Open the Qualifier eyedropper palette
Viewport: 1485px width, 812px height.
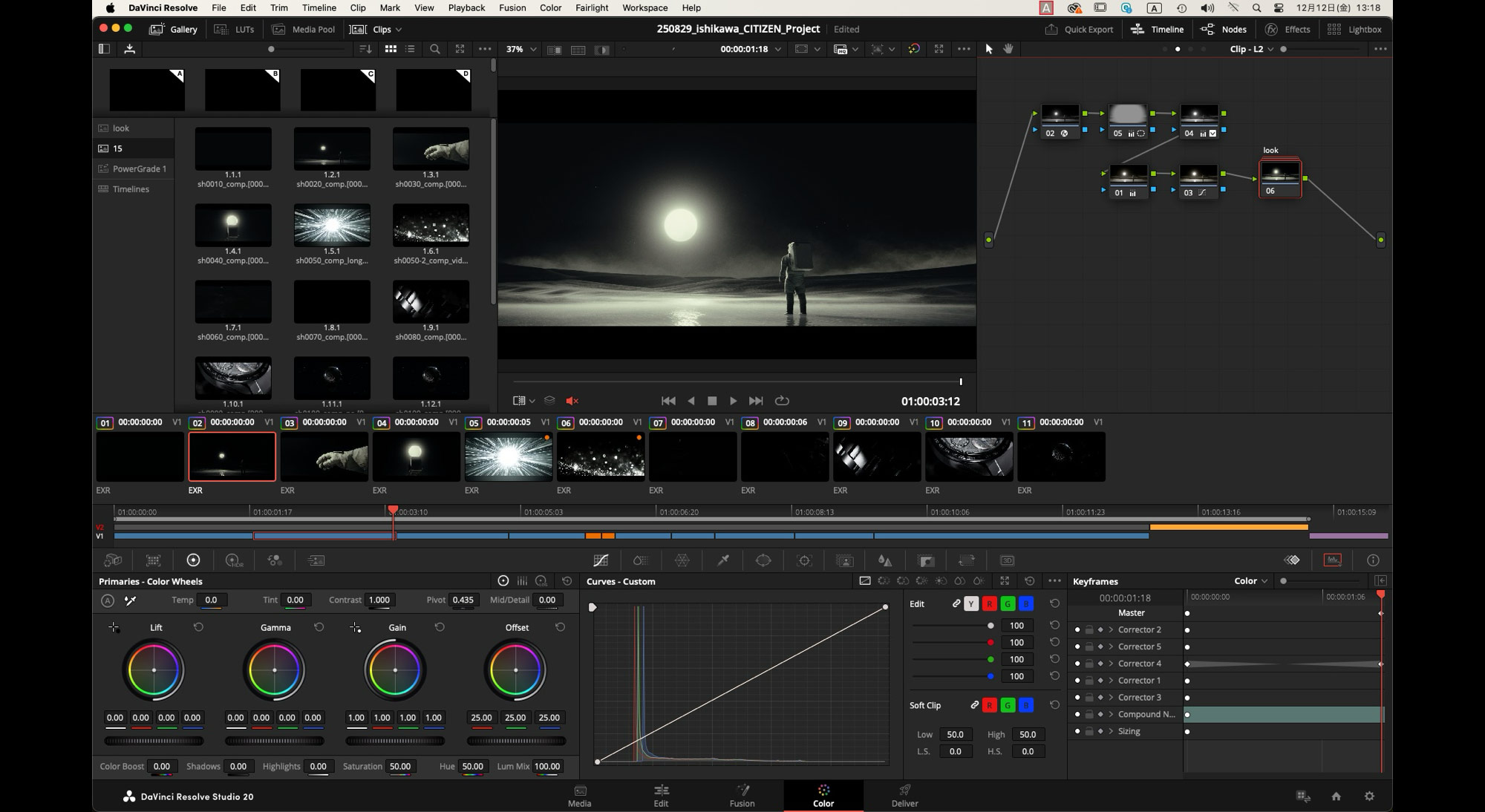tap(722, 560)
